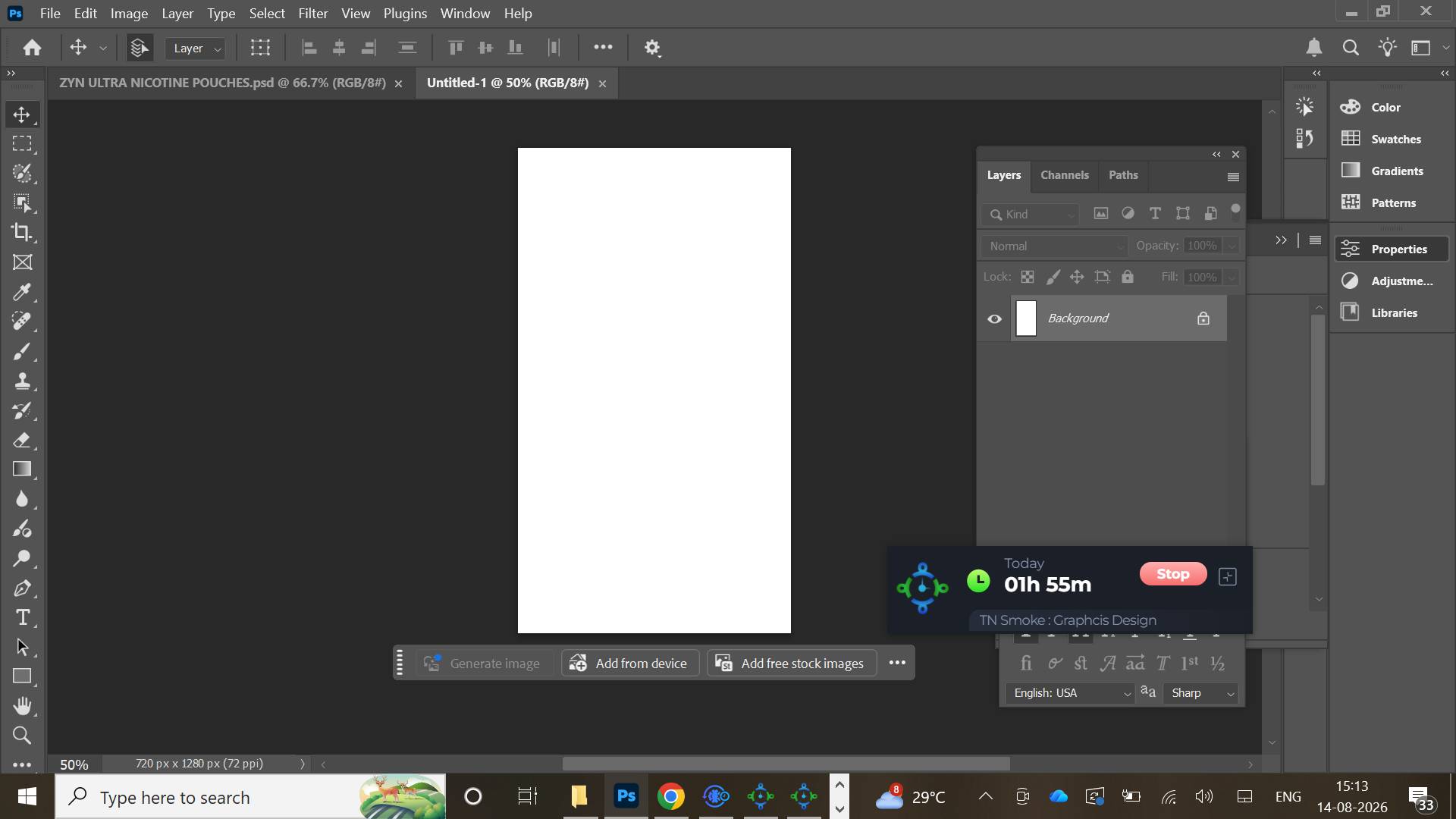1456x819 pixels.
Task: Select the Horizontal Type tool
Action: click(x=22, y=617)
